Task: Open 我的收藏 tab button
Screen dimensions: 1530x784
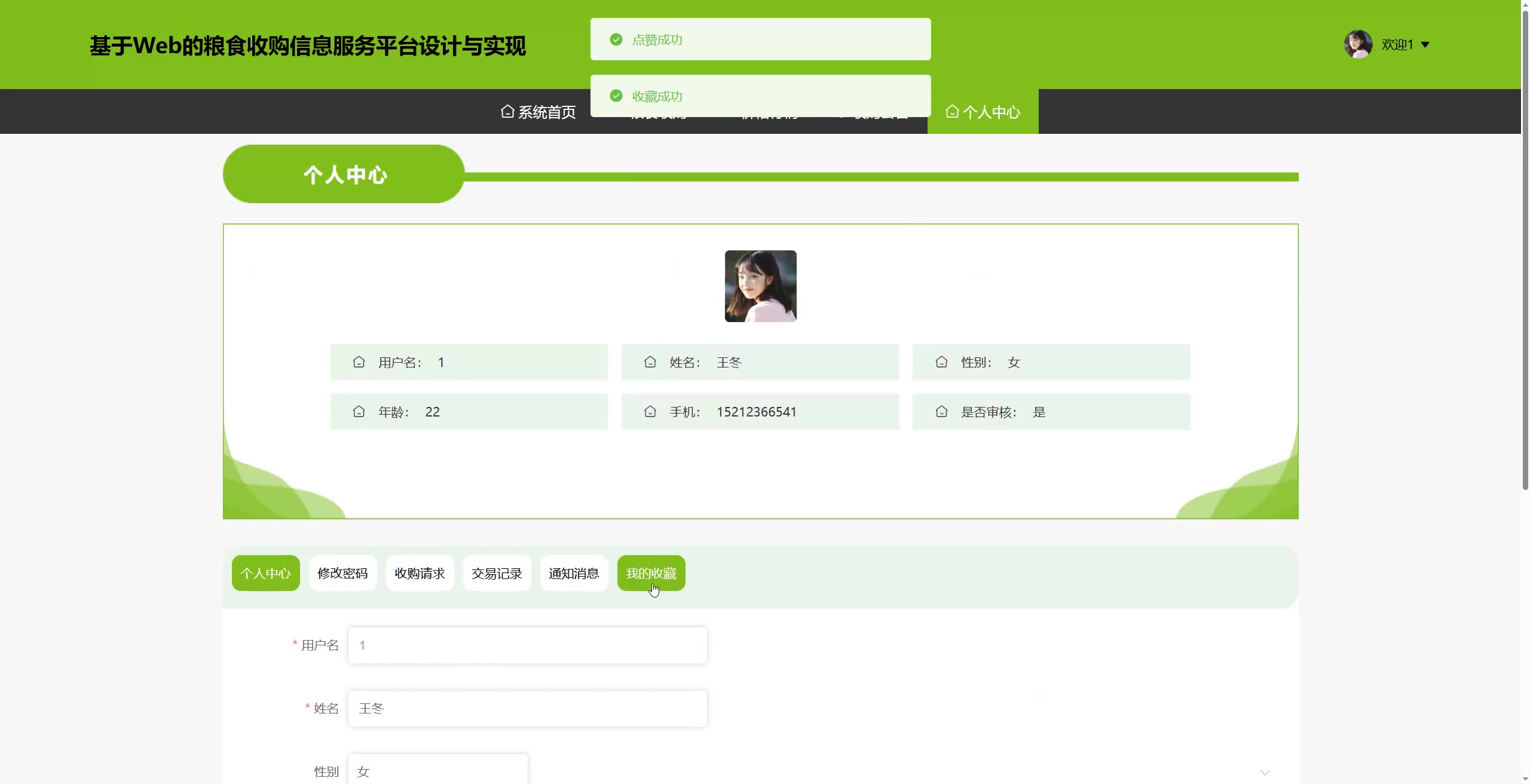Action: point(651,573)
